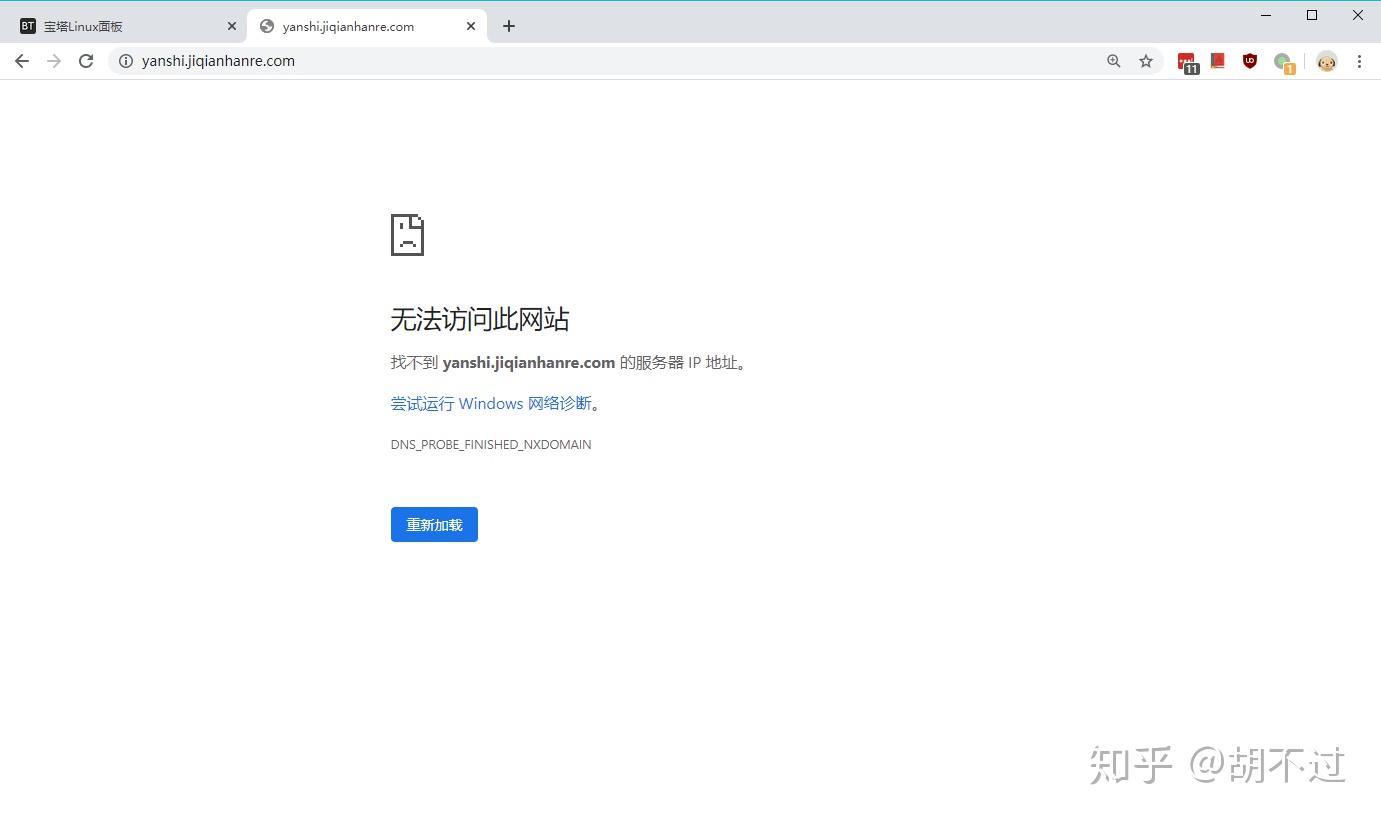This screenshot has width=1381, height=821.
Task: Bookmark this page with the star icon
Action: 1146,61
